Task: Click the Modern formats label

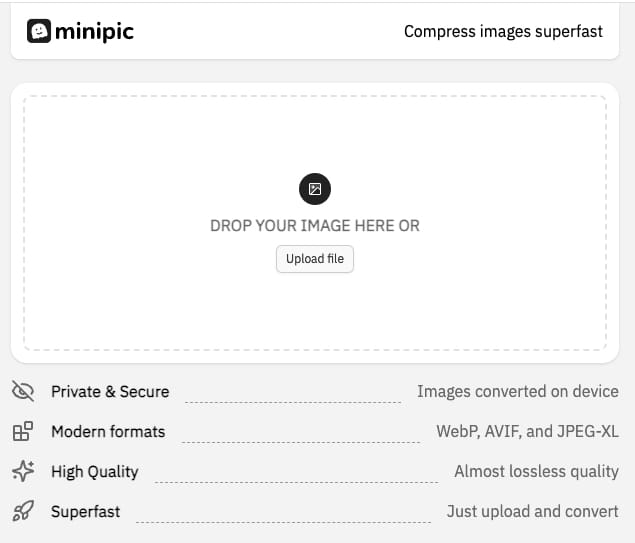Action: (x=108, y=432)
